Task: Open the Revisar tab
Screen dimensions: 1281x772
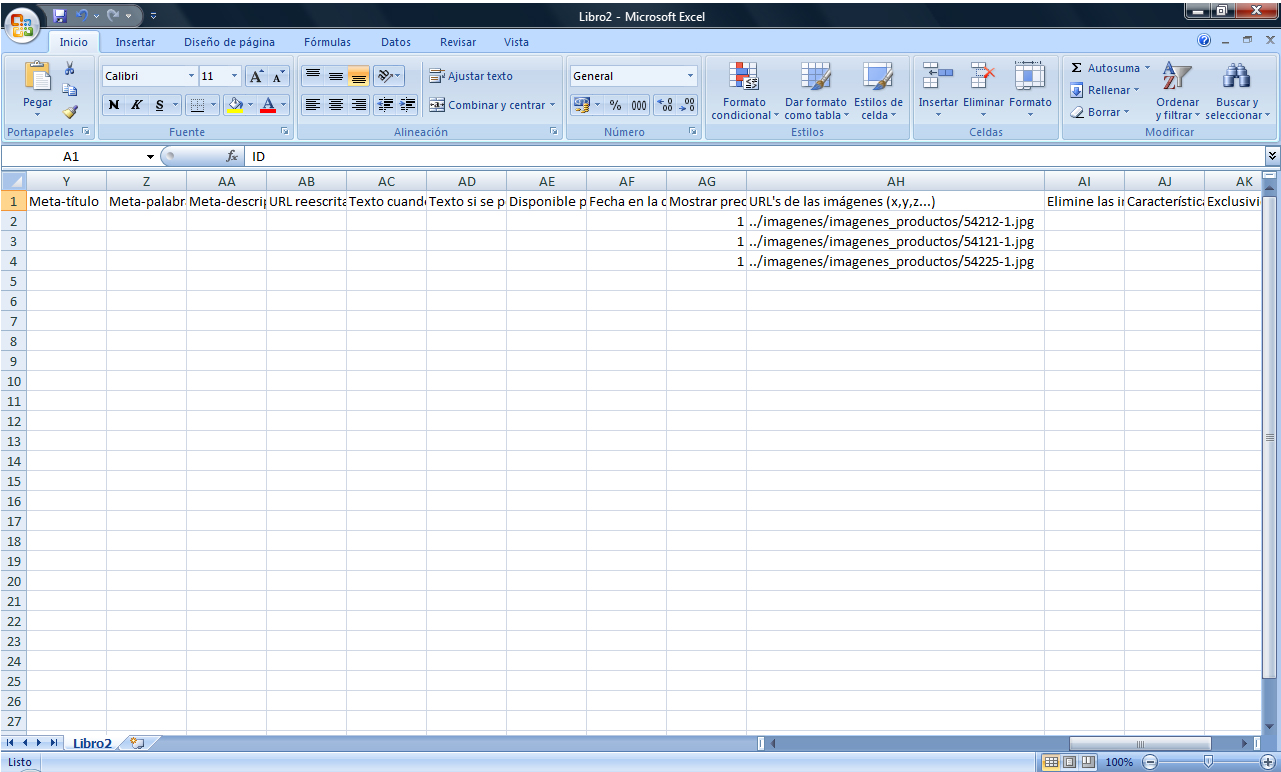Action: 458,42
